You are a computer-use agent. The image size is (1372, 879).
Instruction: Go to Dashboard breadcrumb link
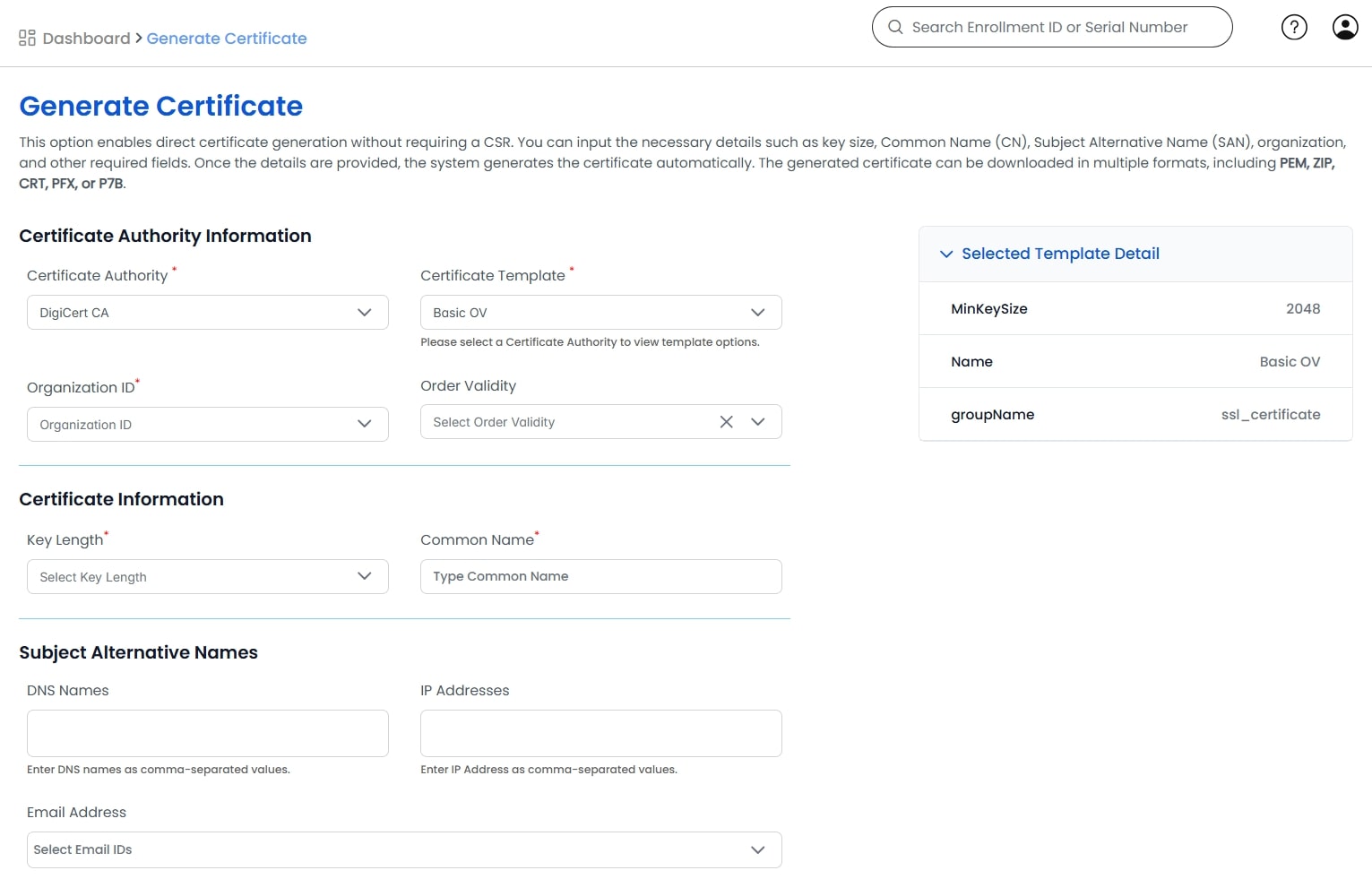pos(86,39)
